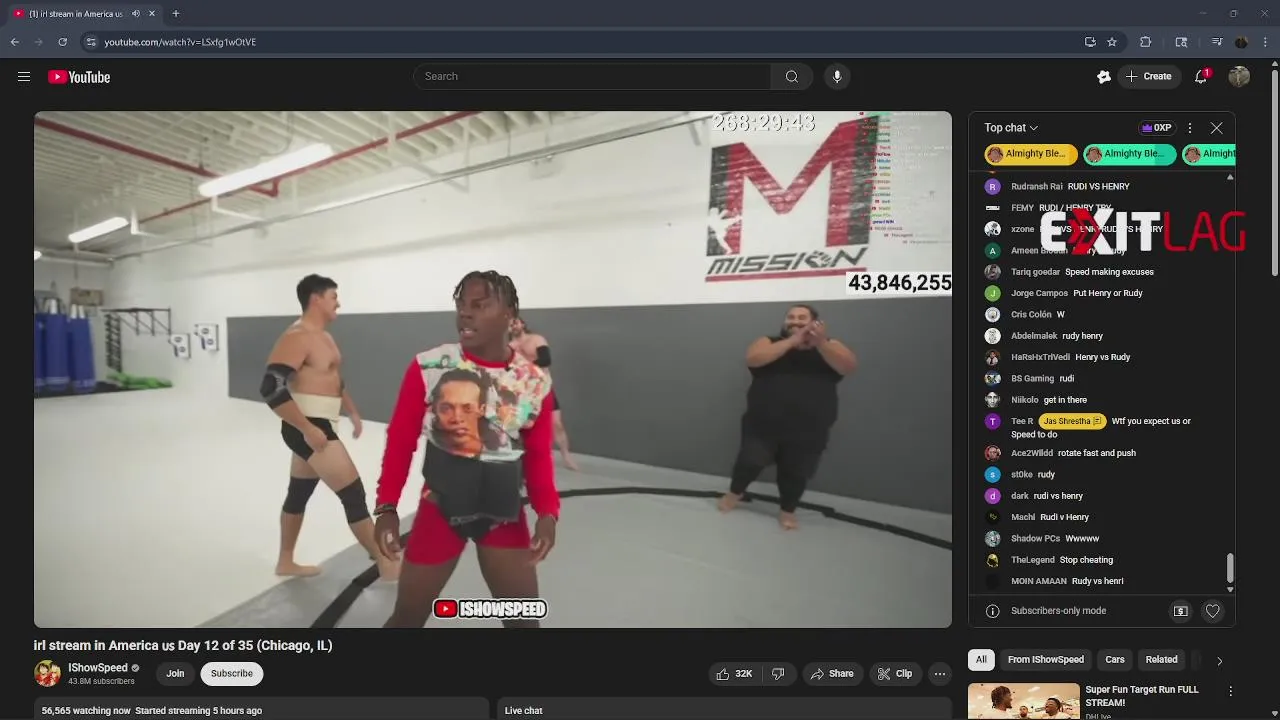Show next suggestion chips arrow
This screenshot has height=720, width=1280.
point(1219,660)
